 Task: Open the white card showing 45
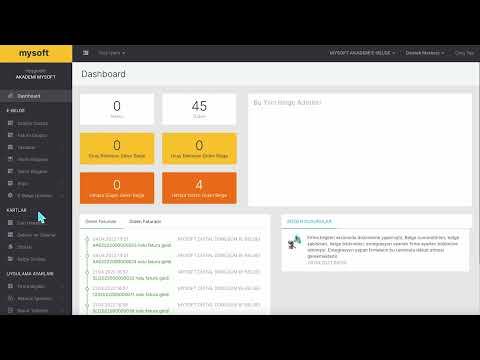(199, 109)
